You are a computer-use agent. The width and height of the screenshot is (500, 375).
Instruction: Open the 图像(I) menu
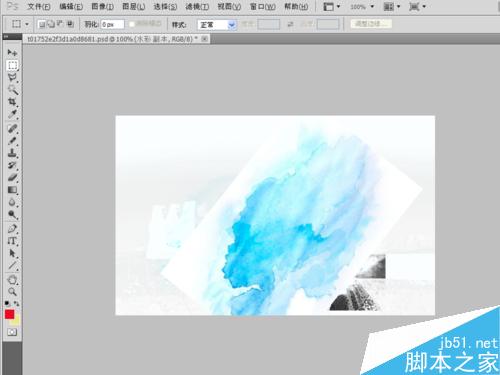pyautogui.click(x=102, y=7)
